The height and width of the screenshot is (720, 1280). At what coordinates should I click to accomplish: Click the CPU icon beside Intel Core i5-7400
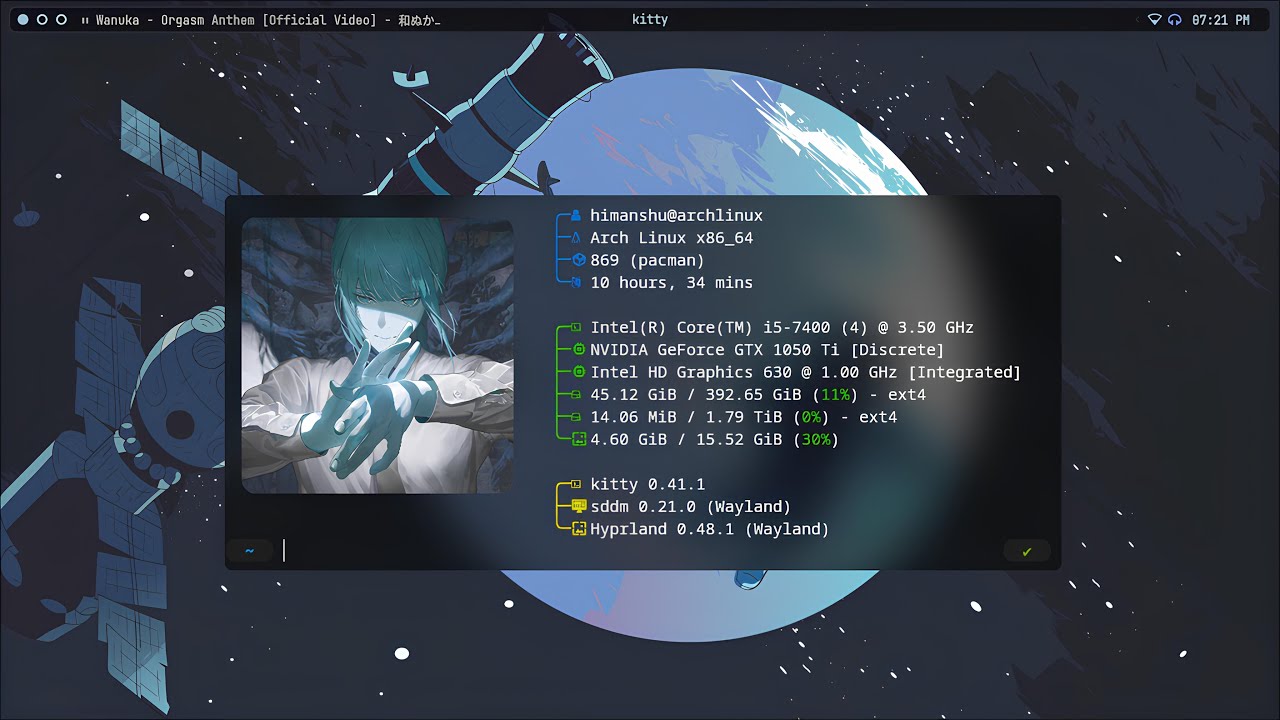coord(576,327)
